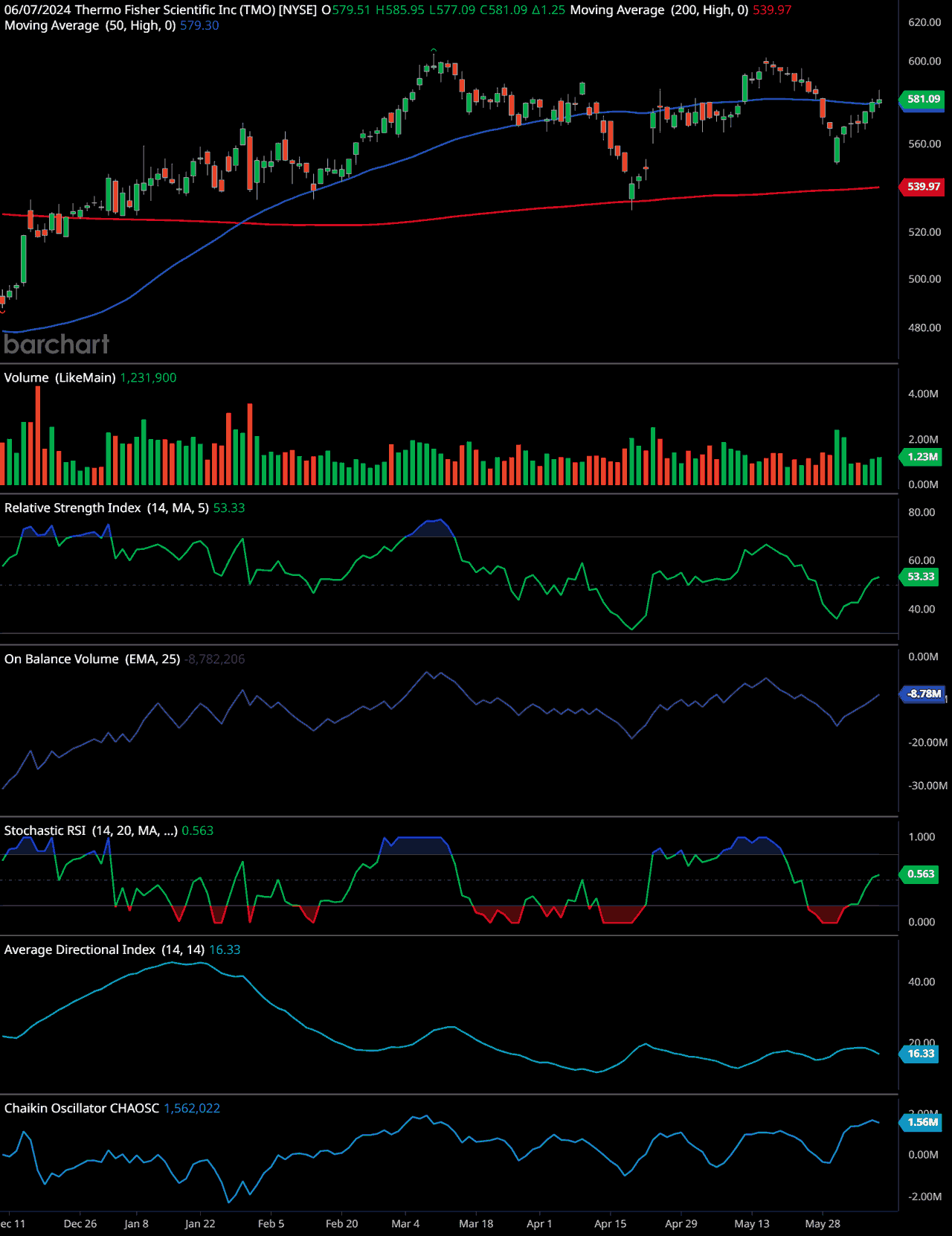Image resolution: width=952 pixels, height=1236 pixels.
Task: Click the 1,562,022 Chaikin reading
Action: [x=192, y=1108]
